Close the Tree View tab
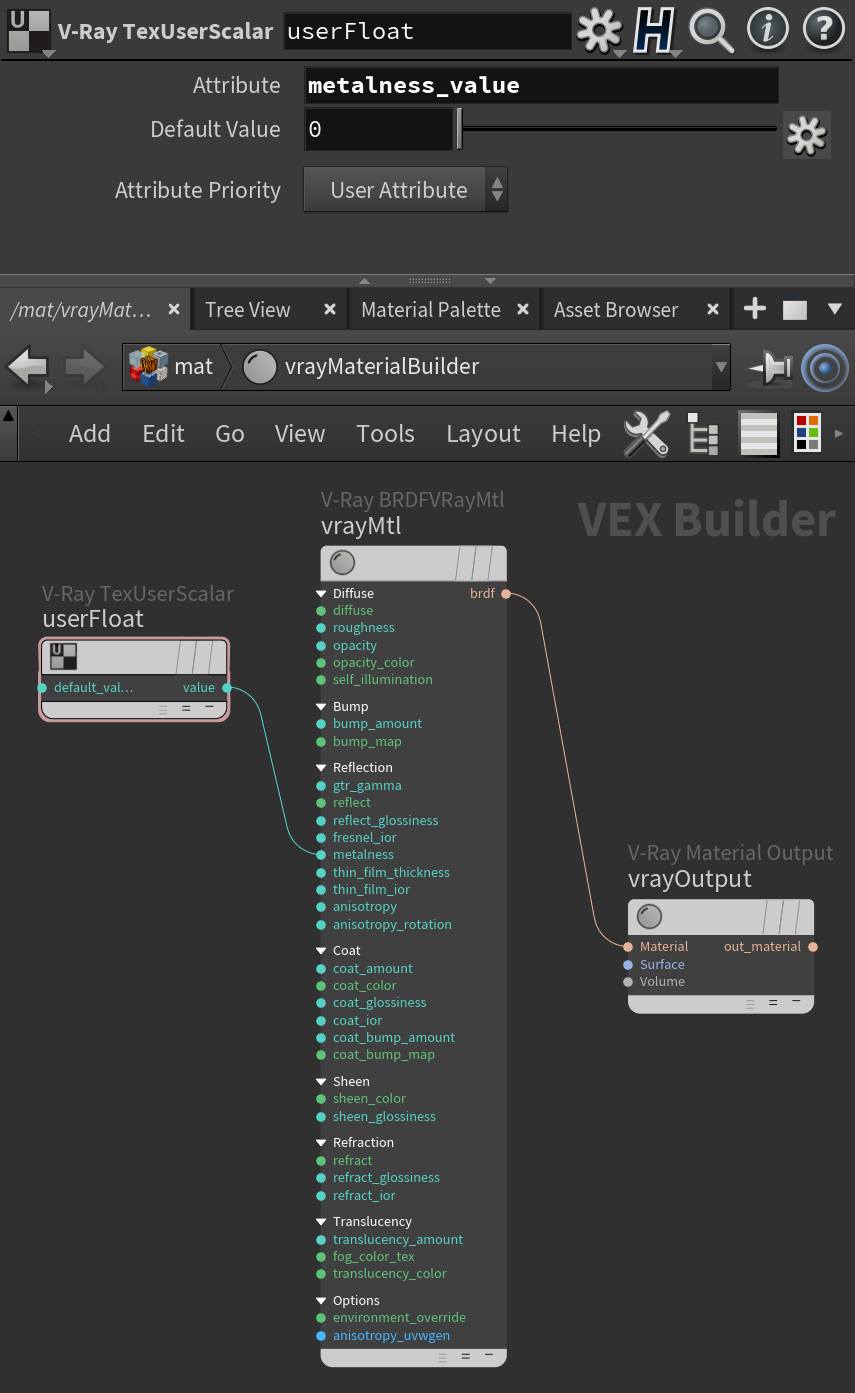This screenshot has height=1393, width=855. pyautogui.click(x=330, y=310)
